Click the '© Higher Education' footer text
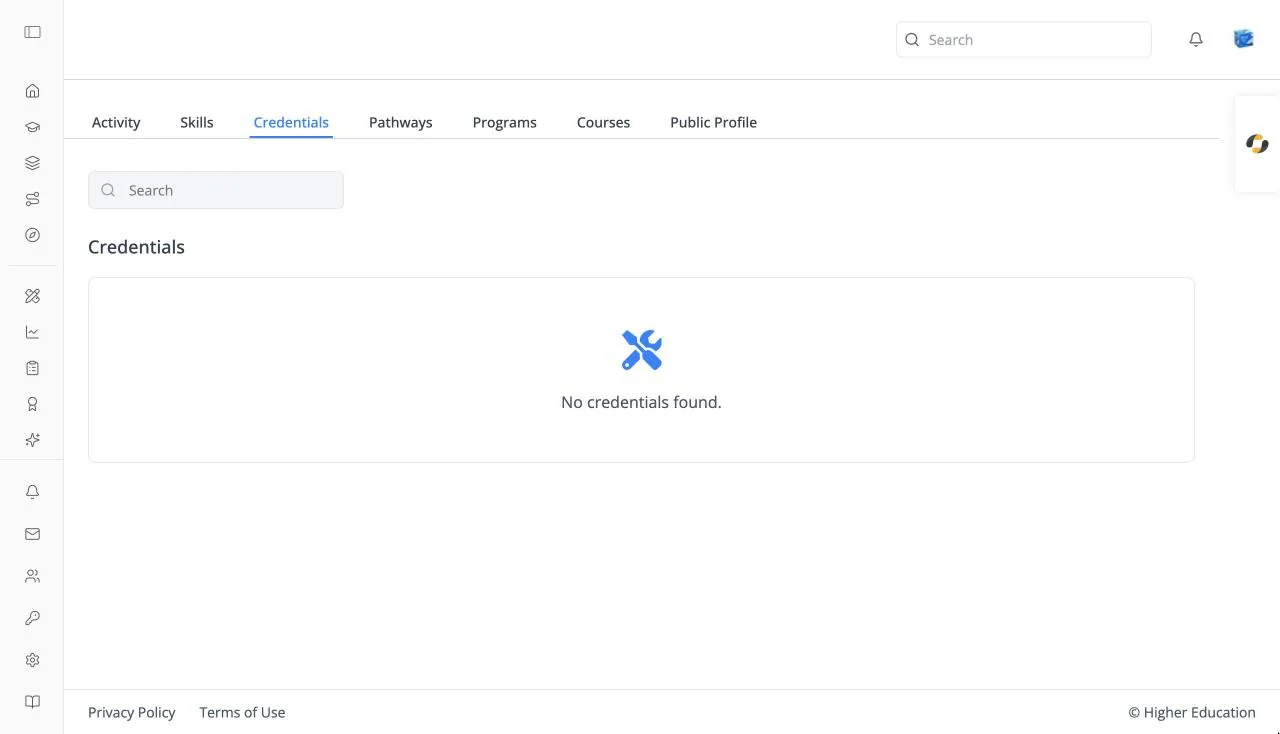 coord(1192,712)
